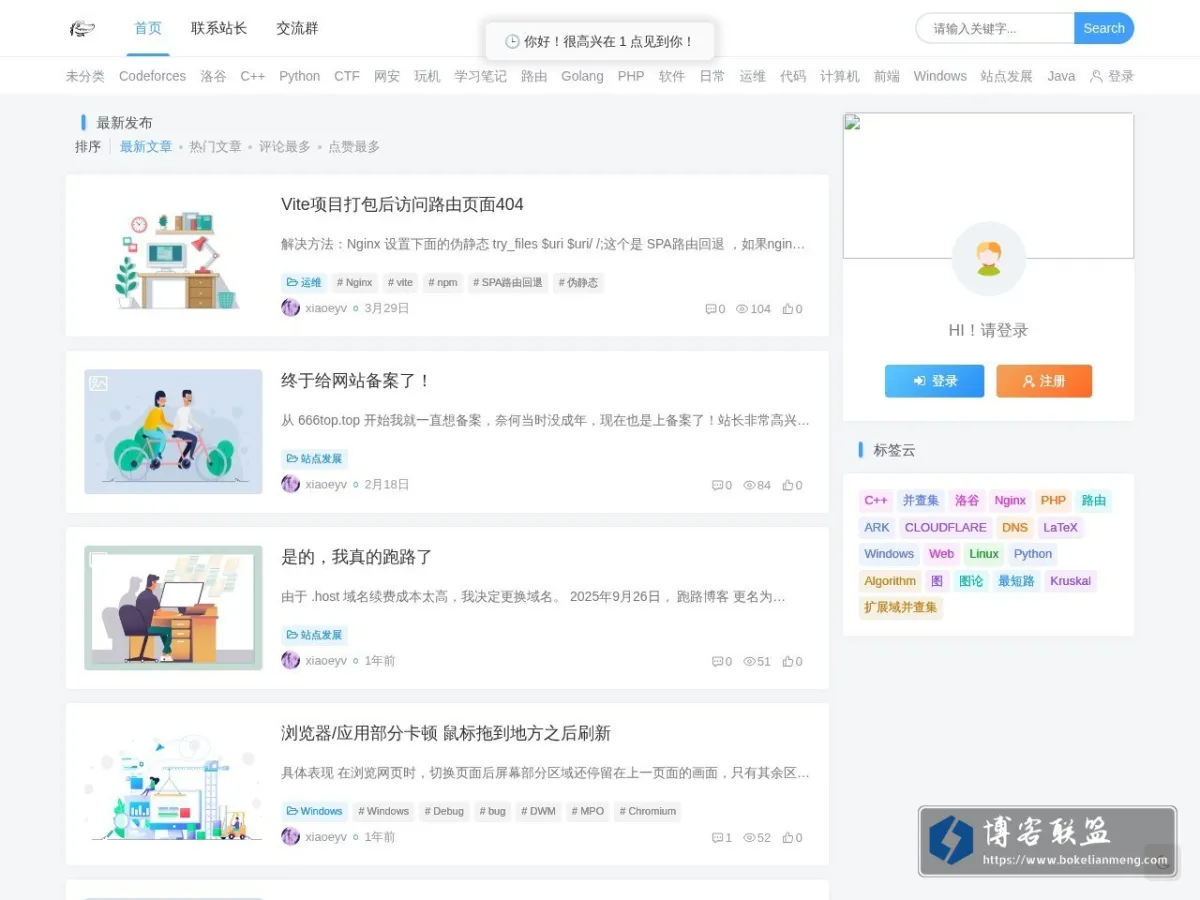
Task: Click the 运维 category tag on Vite article
Action: coord(304,283)
